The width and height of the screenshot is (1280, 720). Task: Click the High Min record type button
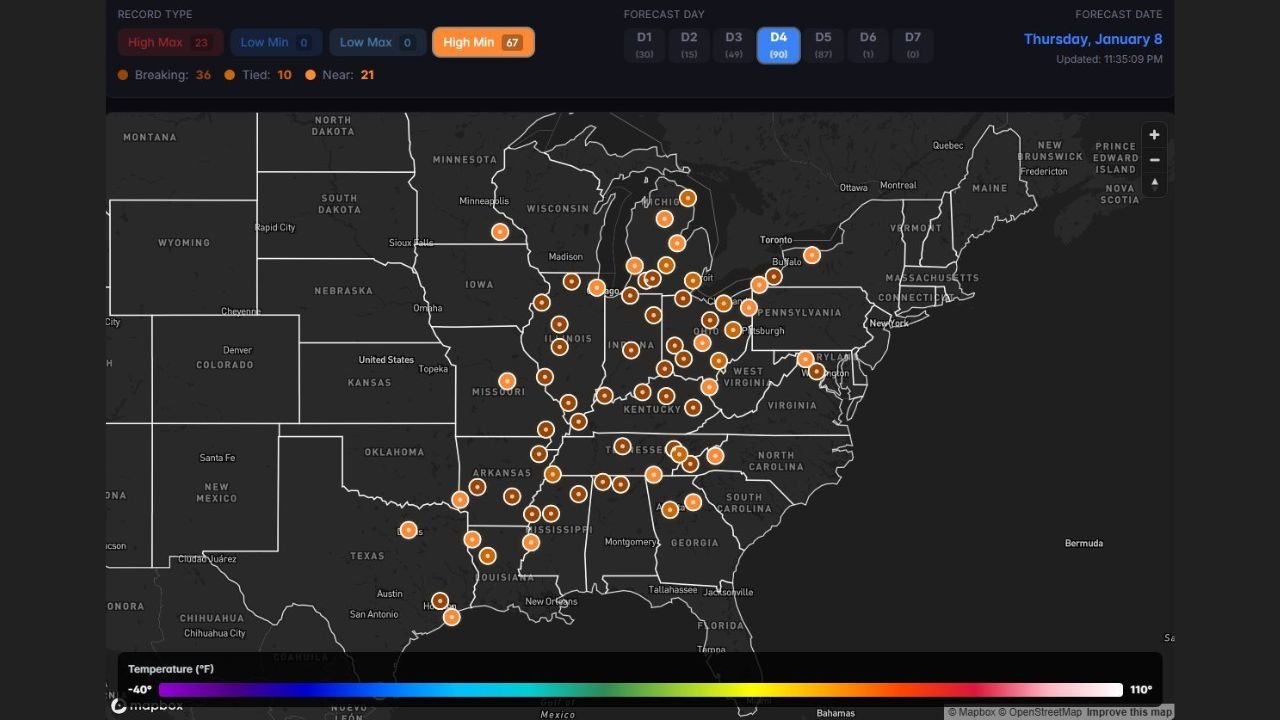coord(483,42)
